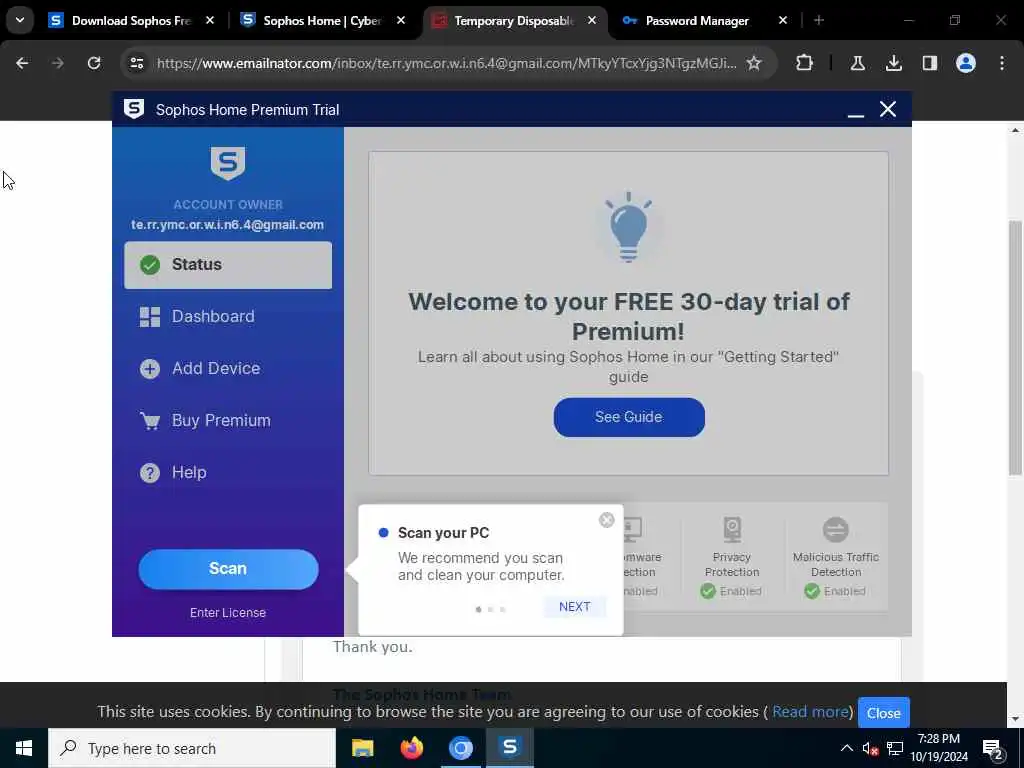Open Chrome downloads icon
This screenshot has height=768, width=1024.
893,63
